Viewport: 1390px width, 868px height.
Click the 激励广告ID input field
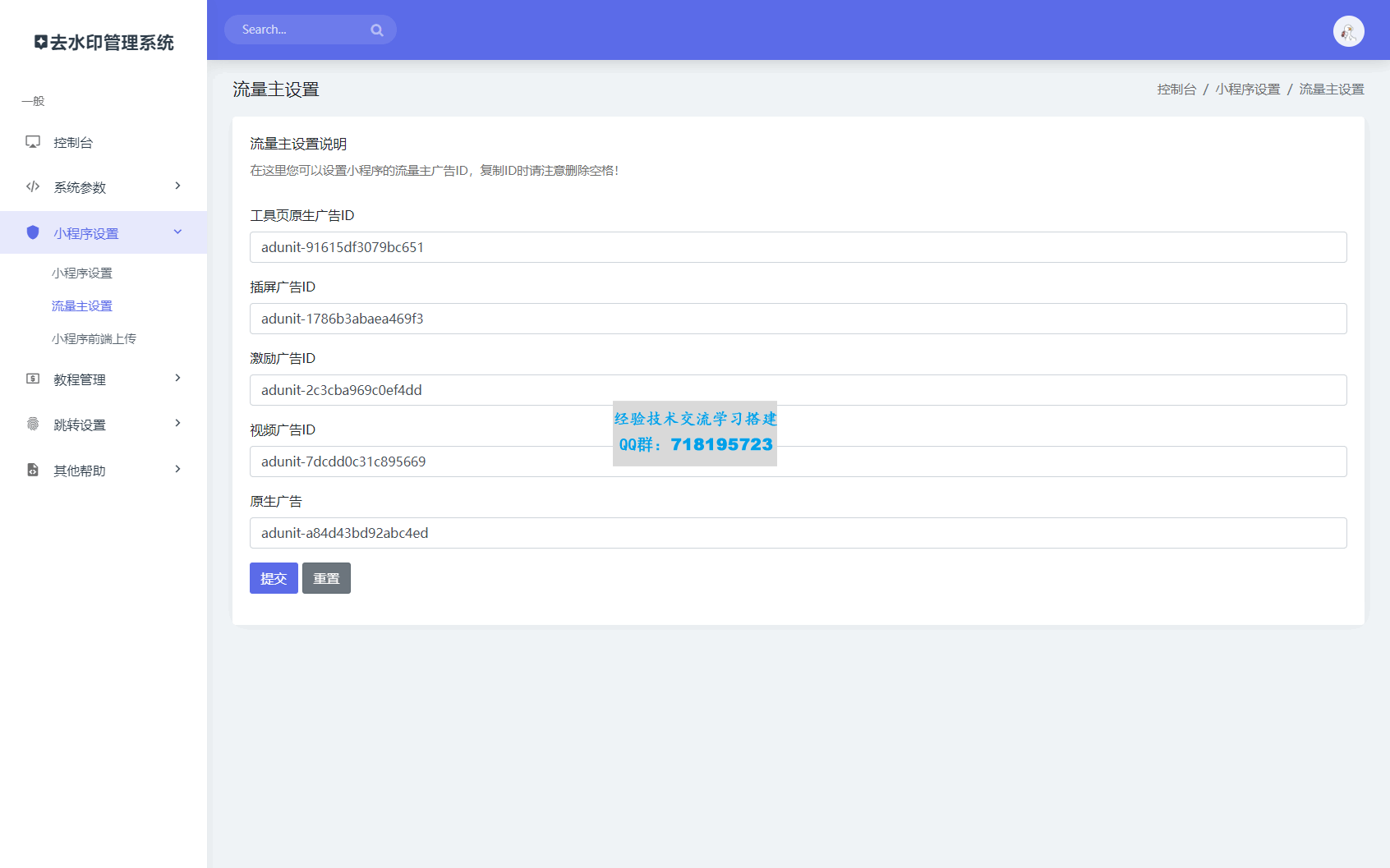[798, 390]
